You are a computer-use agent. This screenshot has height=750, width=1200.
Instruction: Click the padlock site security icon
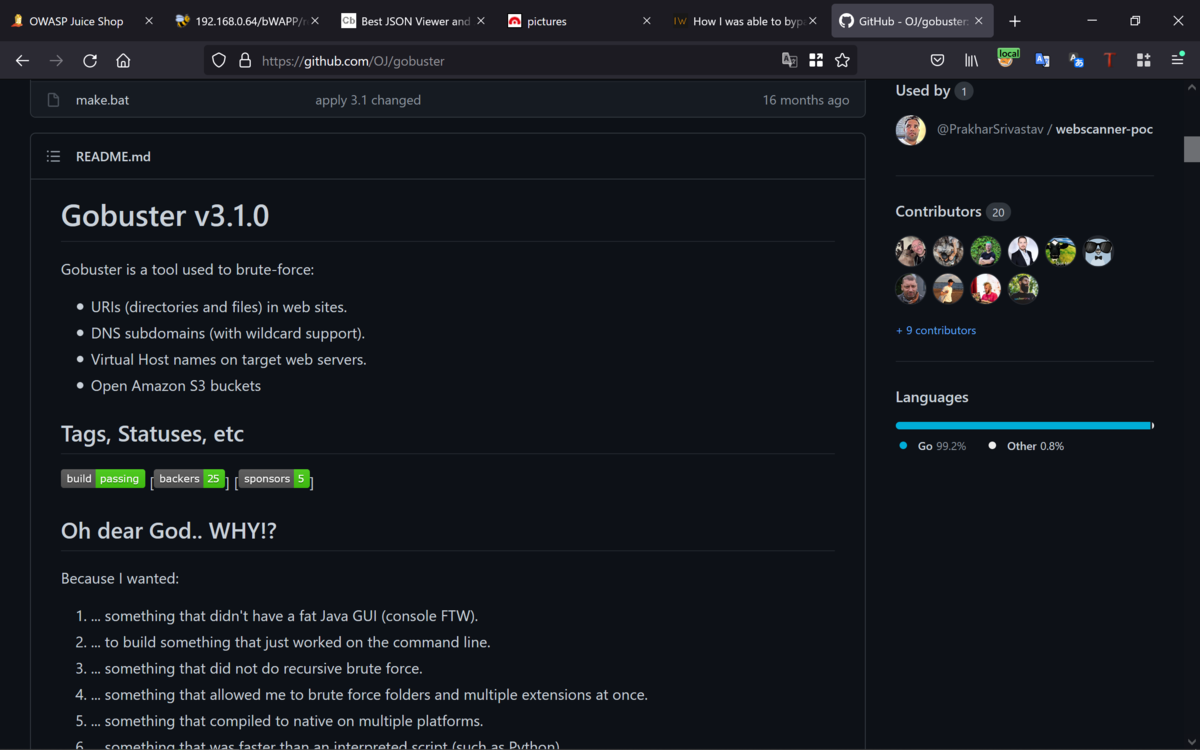(x=244, y=60)
